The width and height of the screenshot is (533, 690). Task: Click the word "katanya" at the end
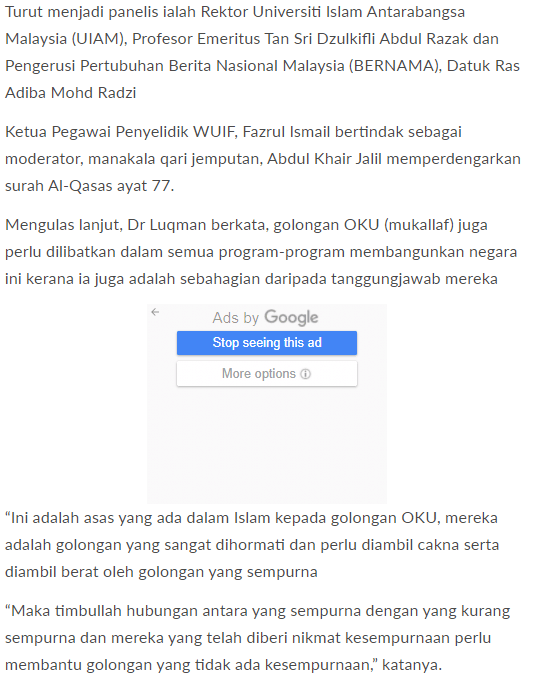click(409, 665)
